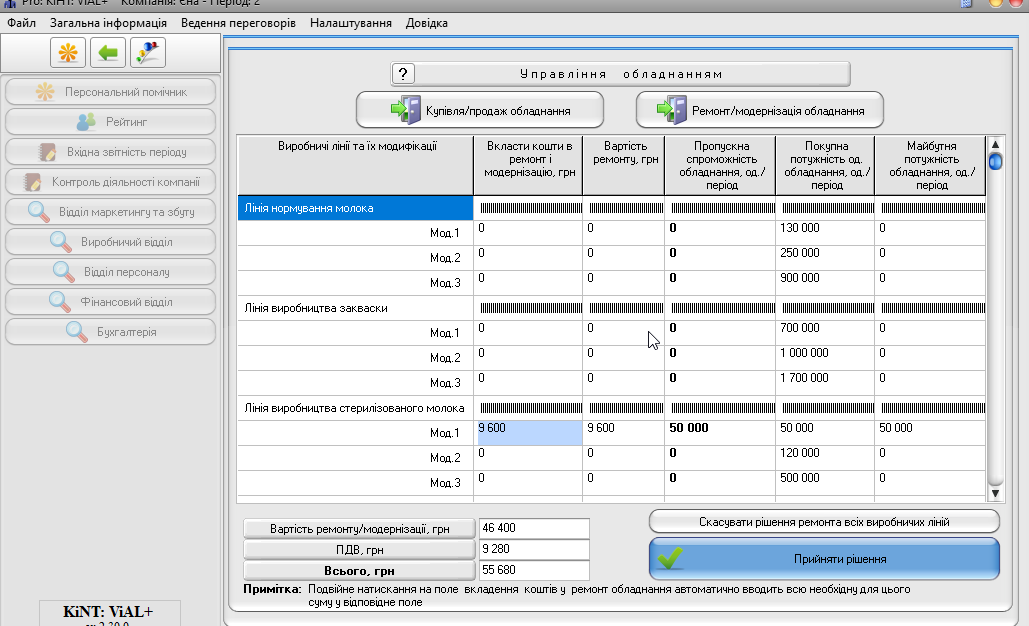The image size is (1029, 626).
Task: Open the Налаштування menu
Action: 350,23
